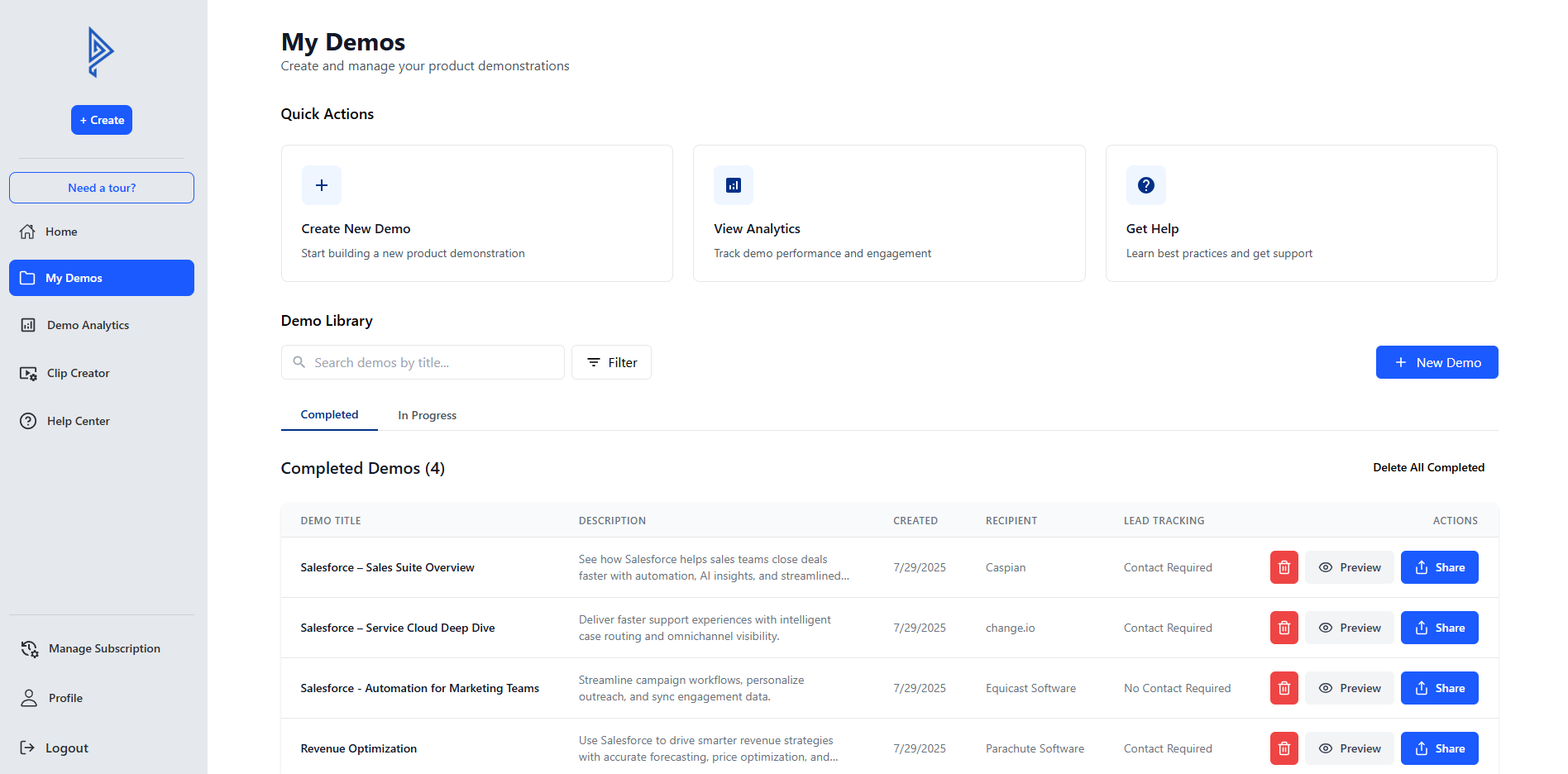Delete the Revenue Optimization demo
This screenshot has height=774, width=1568.
[1284, 748]
